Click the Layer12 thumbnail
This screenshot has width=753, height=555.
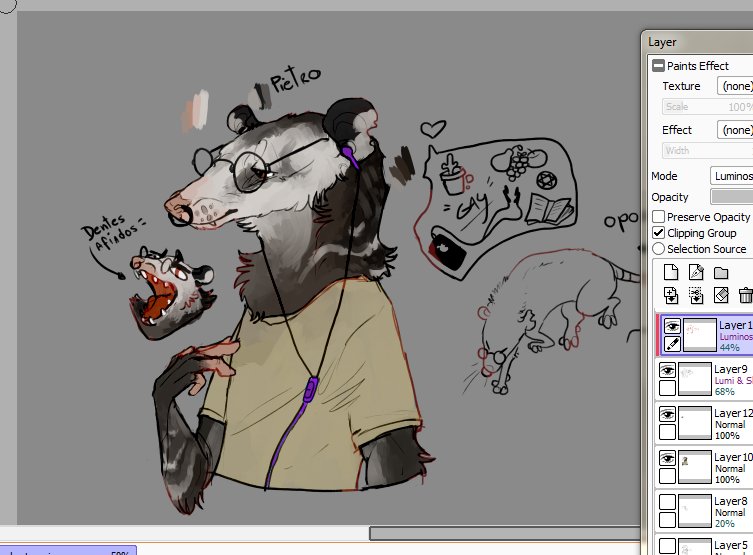click(694, 423)
